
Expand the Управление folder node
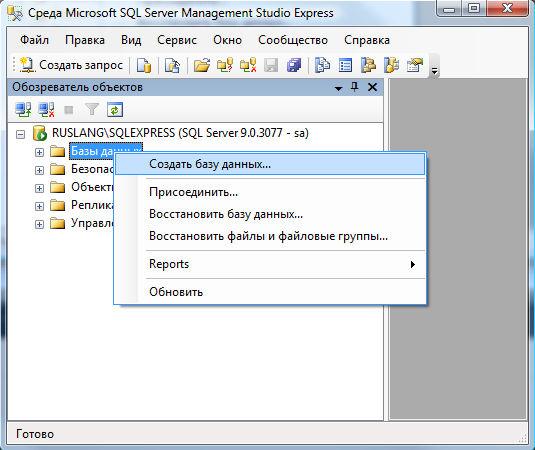(x=40, y=224)
